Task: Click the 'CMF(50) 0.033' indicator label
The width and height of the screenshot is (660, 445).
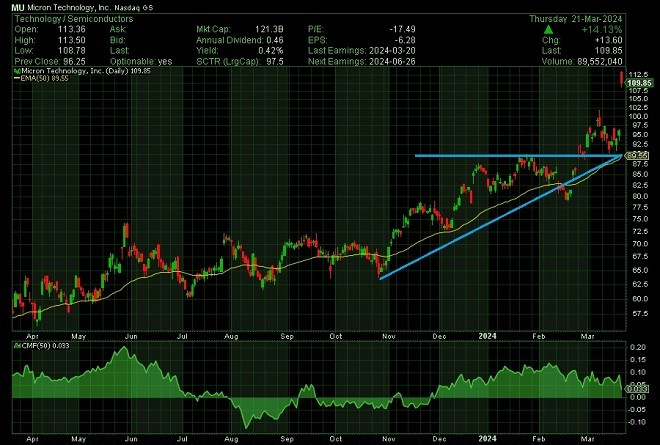Action: tap(45, 346)
